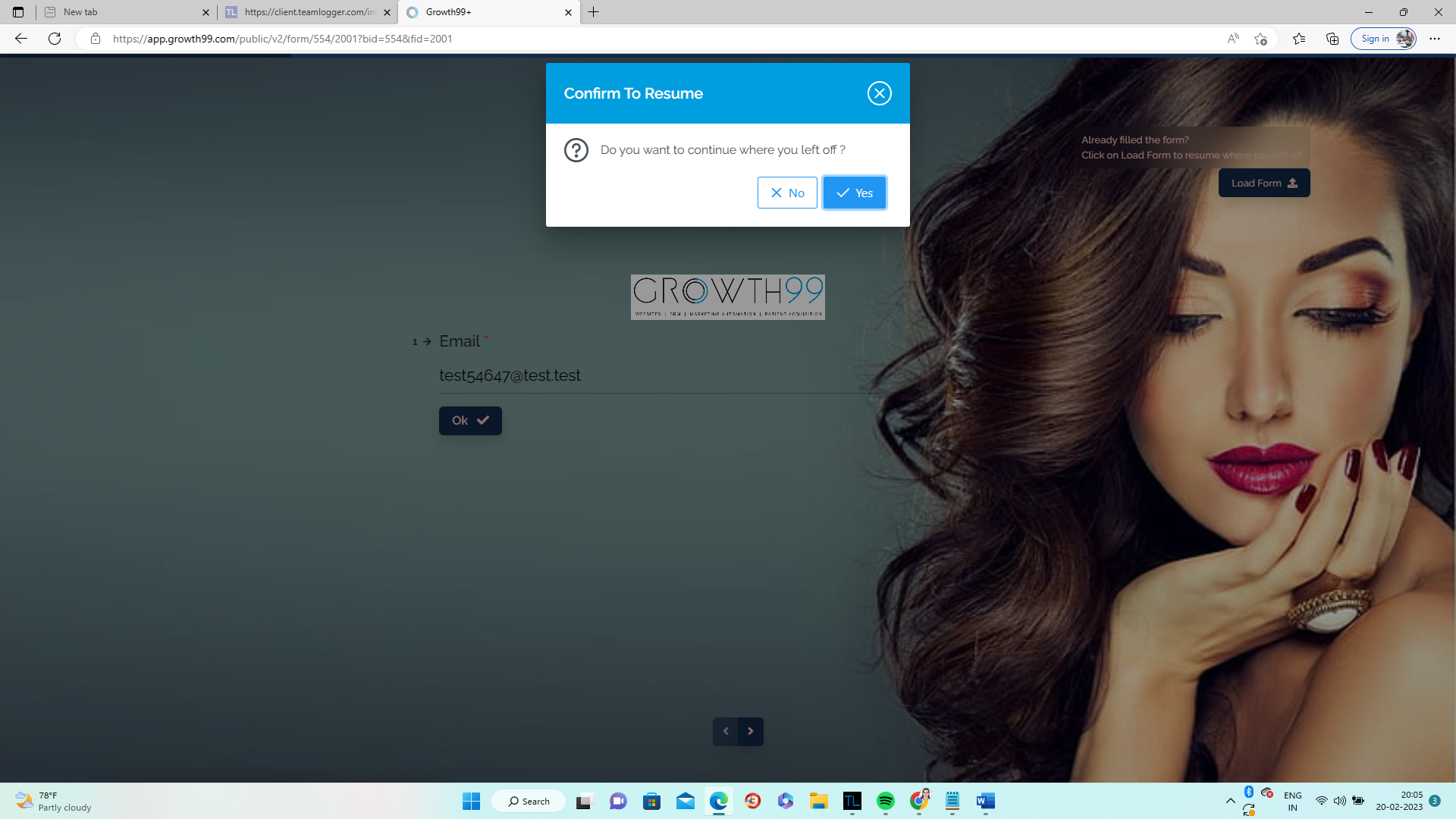Go to previous form question arrow
The width and height of the screenshot is (1456, 819).
click(726, 731)
